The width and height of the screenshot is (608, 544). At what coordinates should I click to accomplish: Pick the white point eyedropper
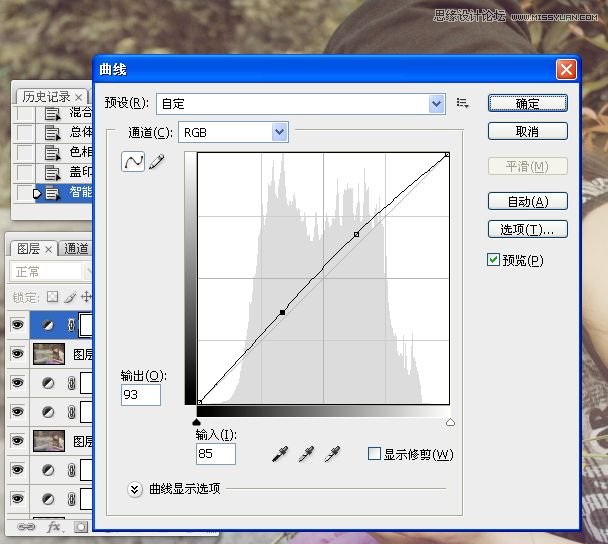tap(332, 455)
